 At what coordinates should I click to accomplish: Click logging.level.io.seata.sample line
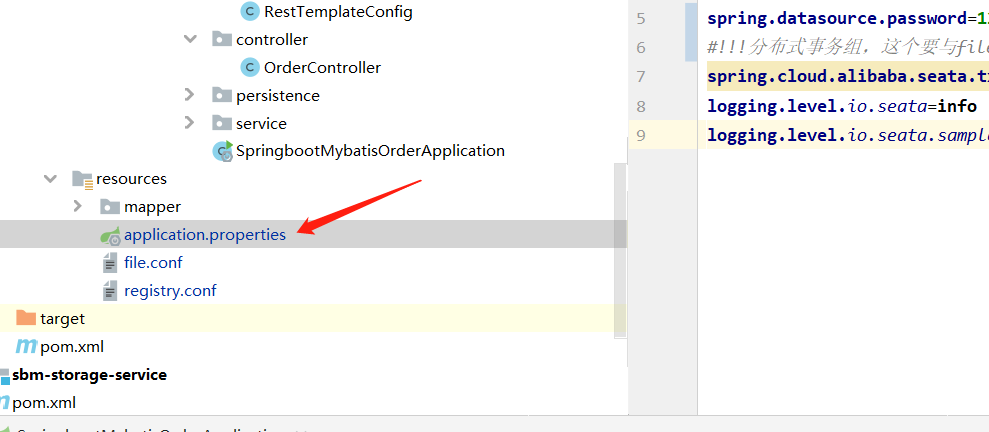click(x=848, y=135)
